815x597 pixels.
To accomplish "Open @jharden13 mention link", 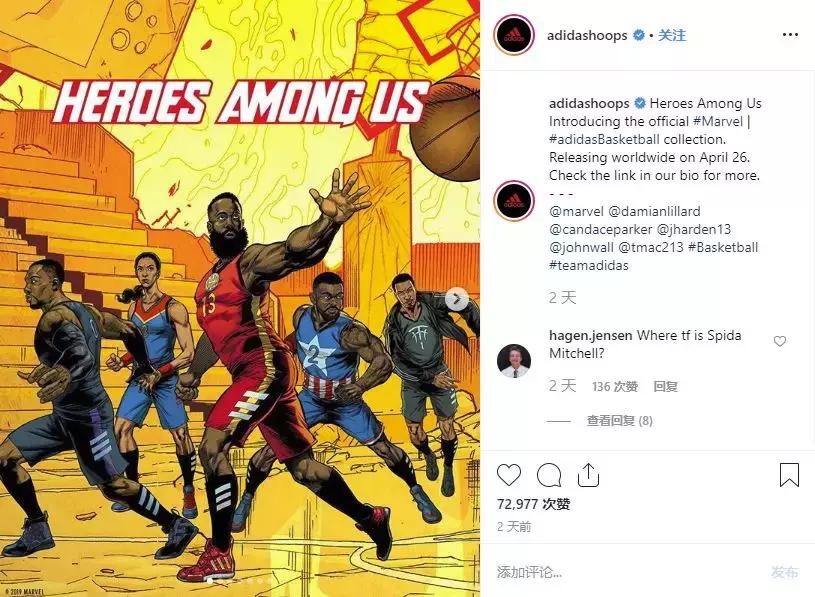I will (694, 229).
